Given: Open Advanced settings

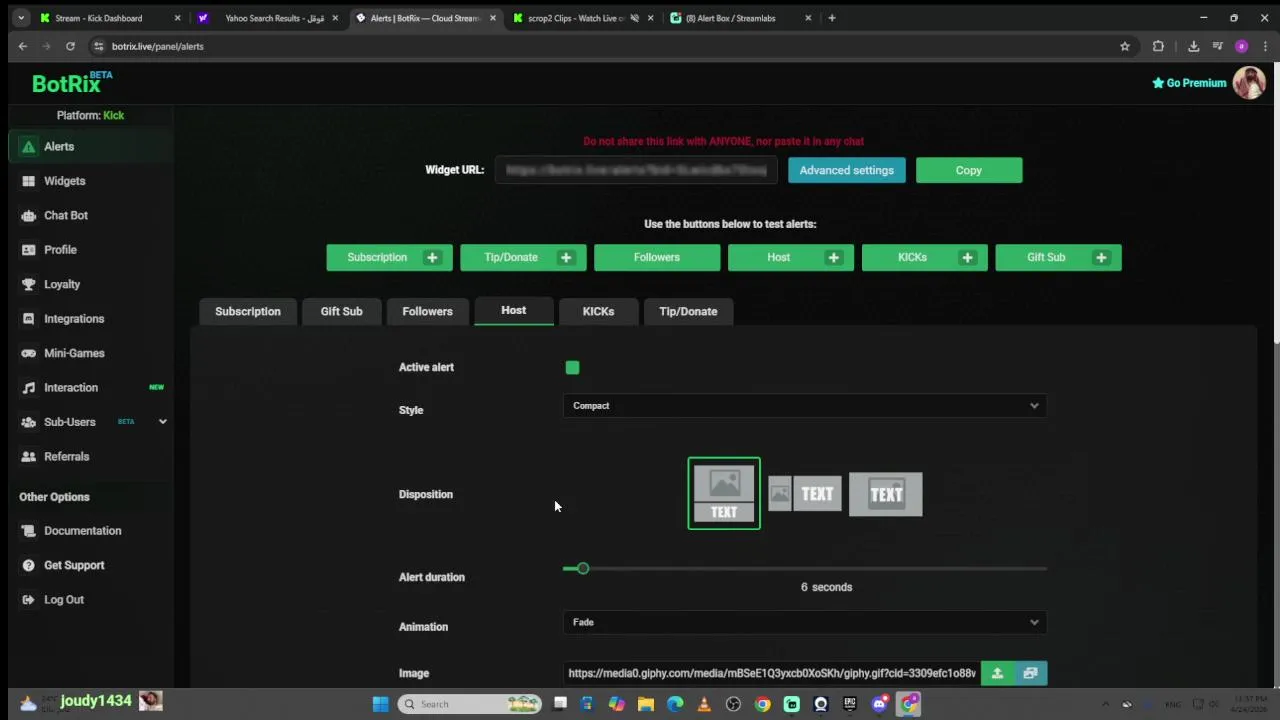Looking at the screenshot, I should pos(847,170).
